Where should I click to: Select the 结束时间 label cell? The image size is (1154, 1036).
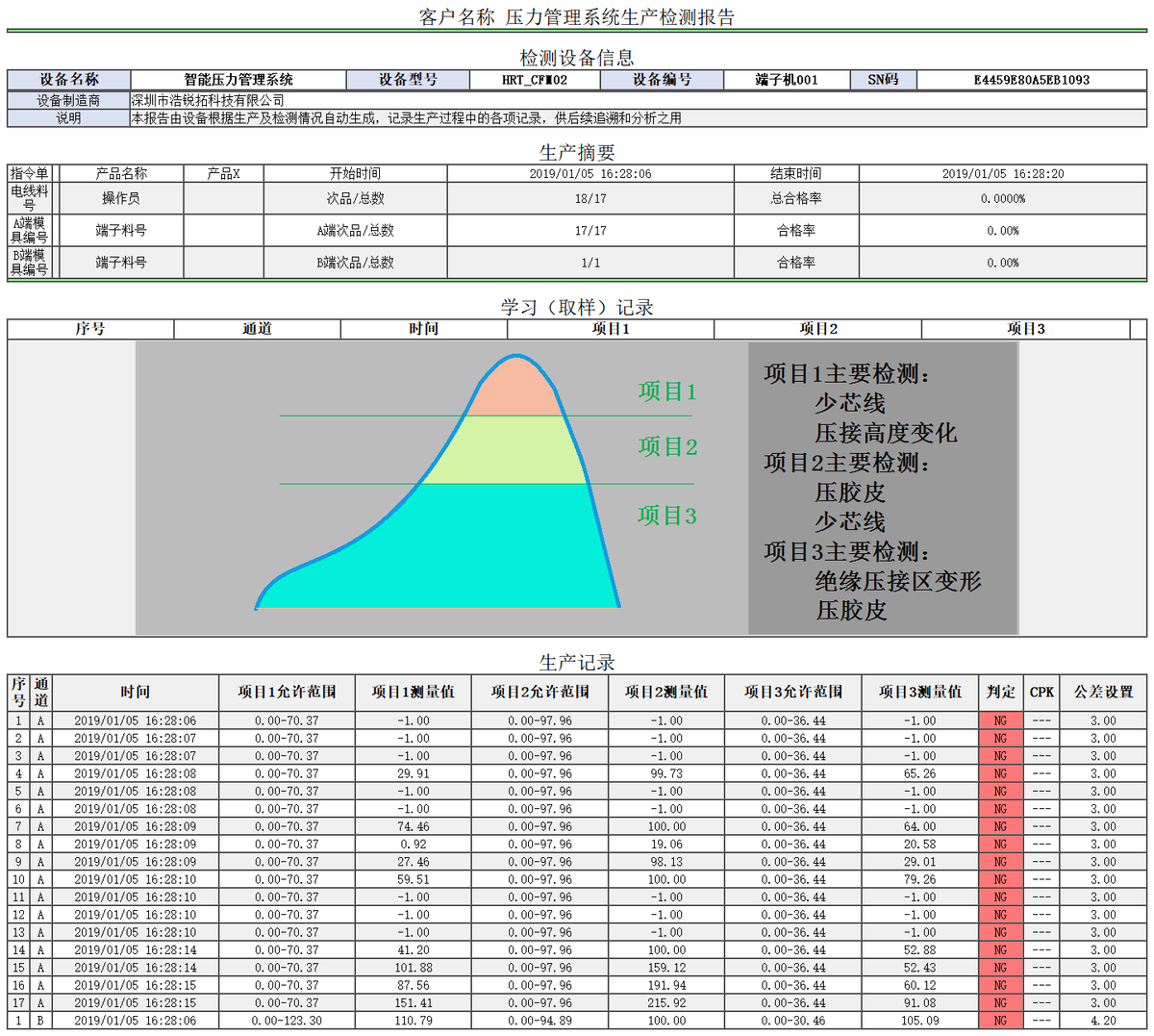pyautogui.click(x=796, y=173)
